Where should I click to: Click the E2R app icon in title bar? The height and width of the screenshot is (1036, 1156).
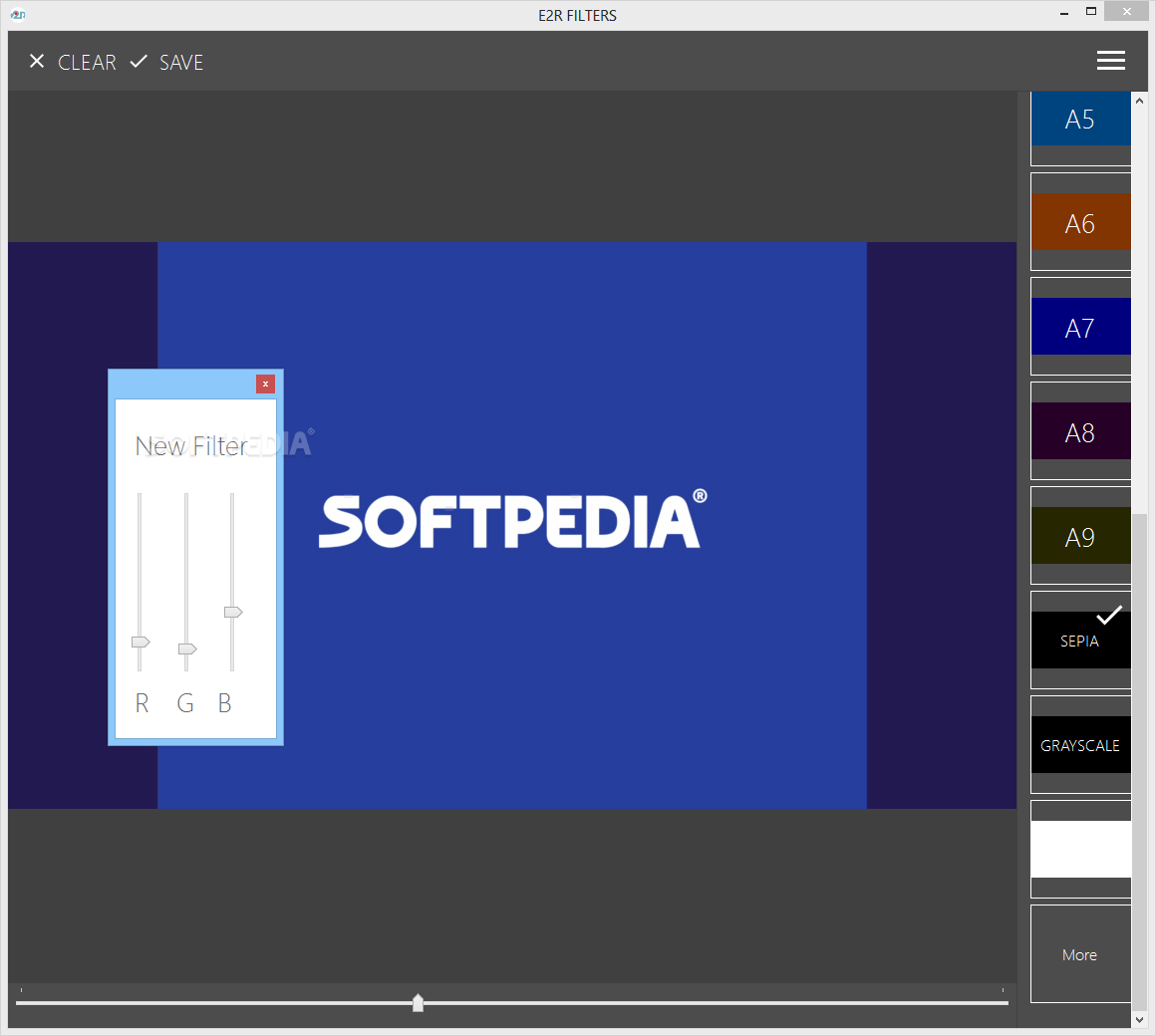18,15
